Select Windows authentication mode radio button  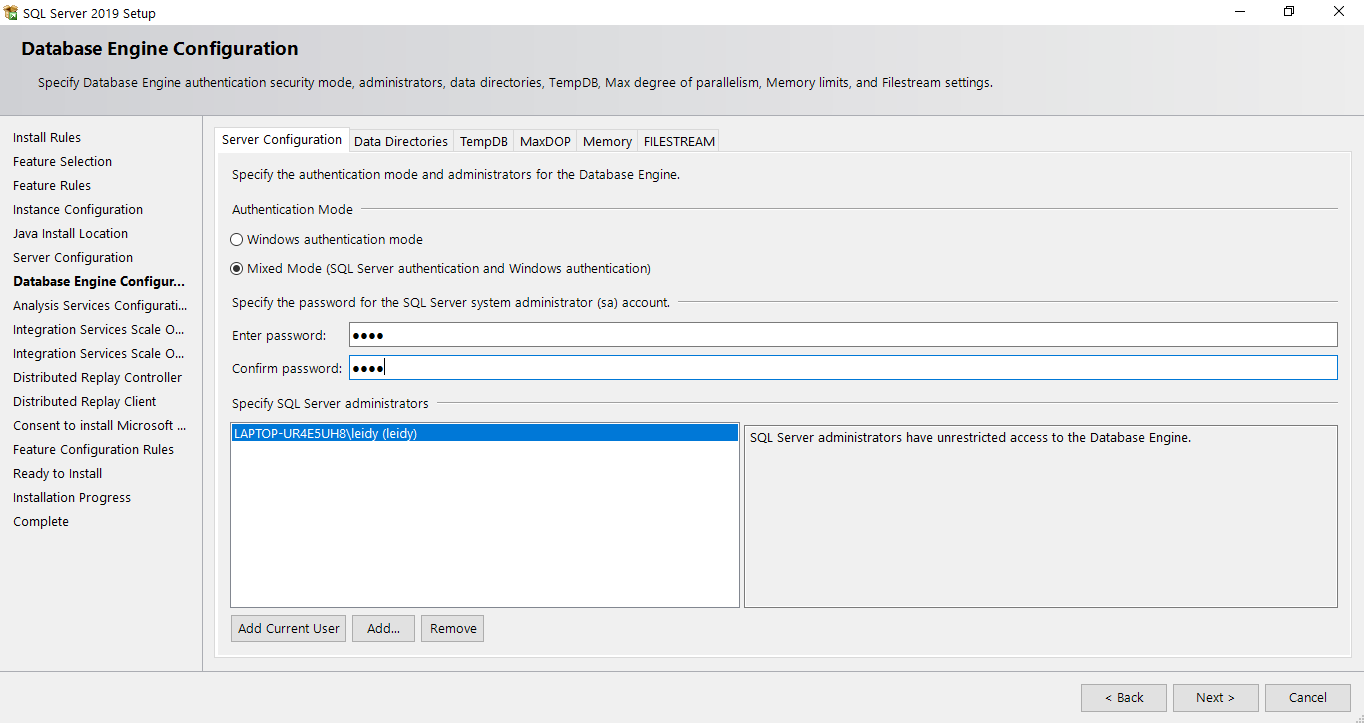pos(237,240)
